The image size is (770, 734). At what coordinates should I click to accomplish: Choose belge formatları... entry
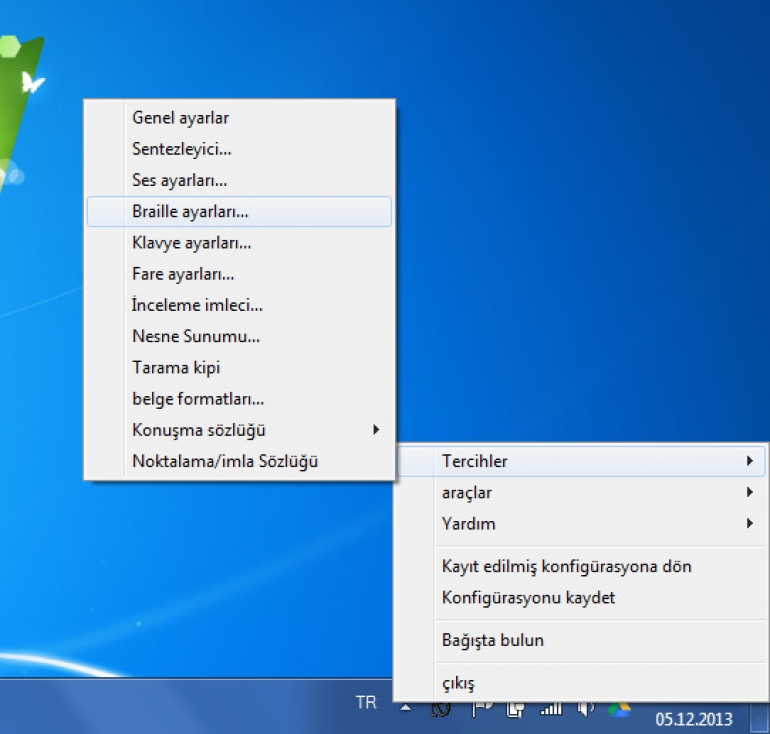tap(239, 399)
